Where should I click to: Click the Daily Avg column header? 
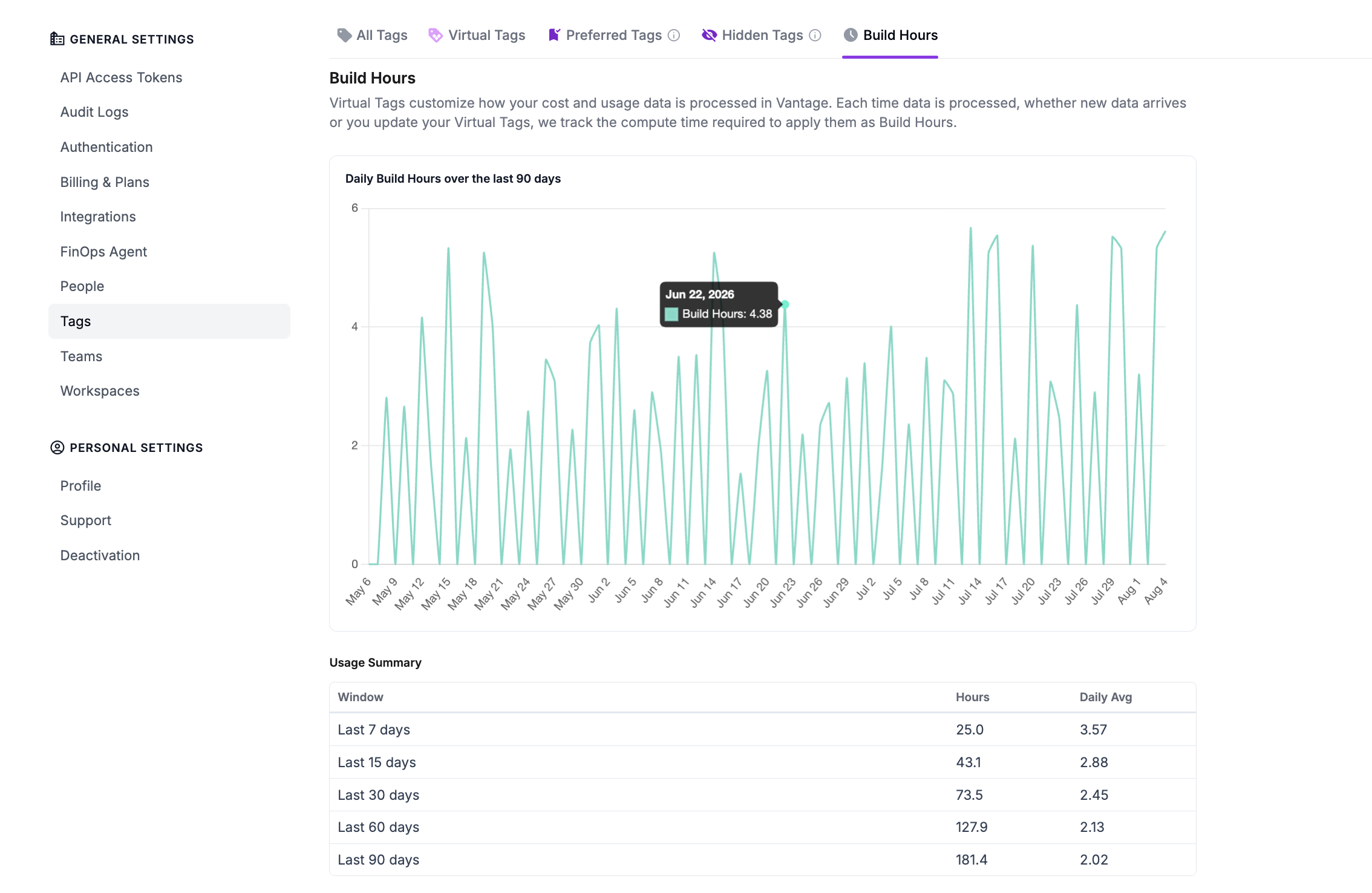pyautogui.click(x=1106, y=697)
